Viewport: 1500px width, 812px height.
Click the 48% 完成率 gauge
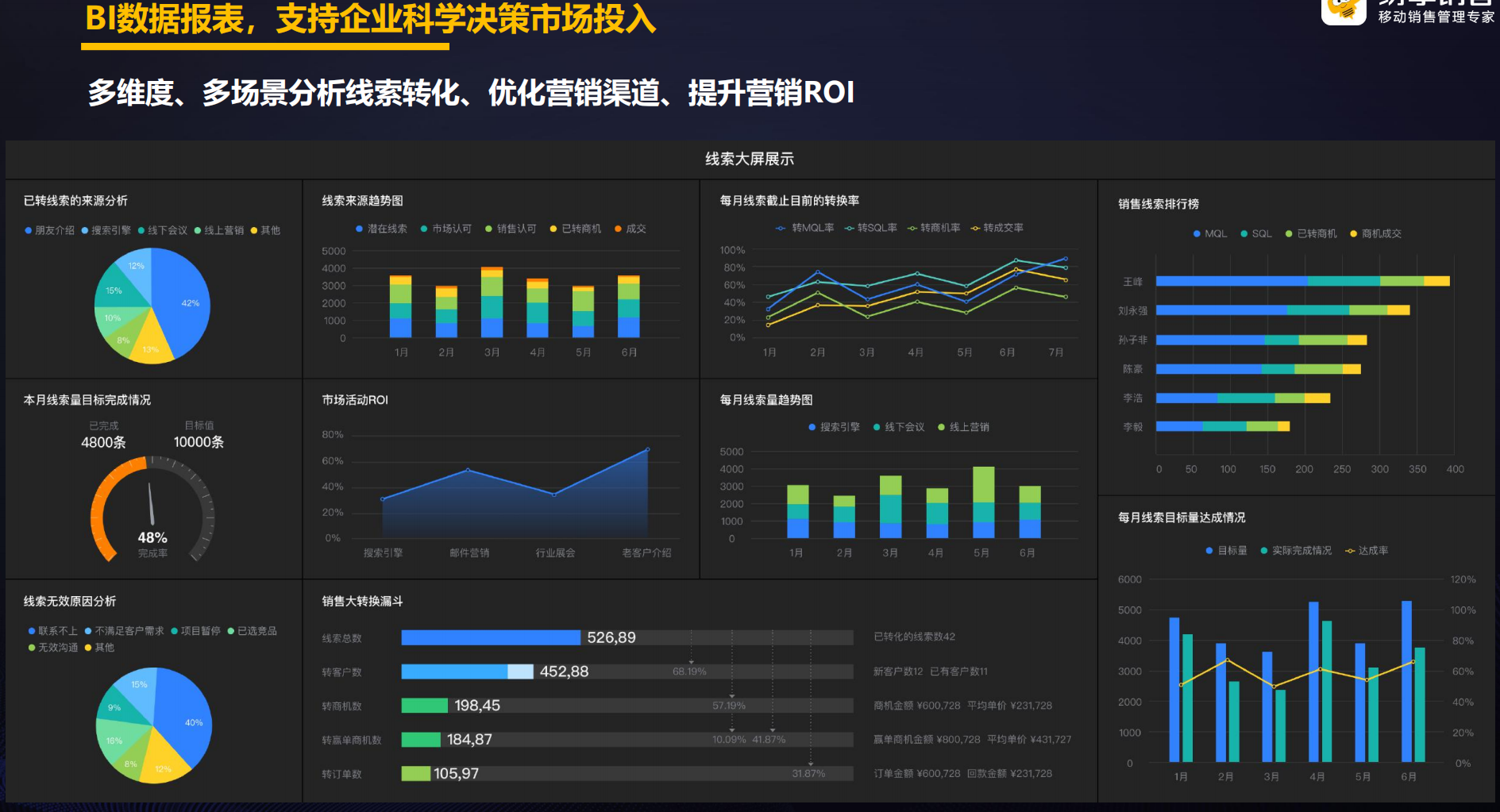[152, 508]
